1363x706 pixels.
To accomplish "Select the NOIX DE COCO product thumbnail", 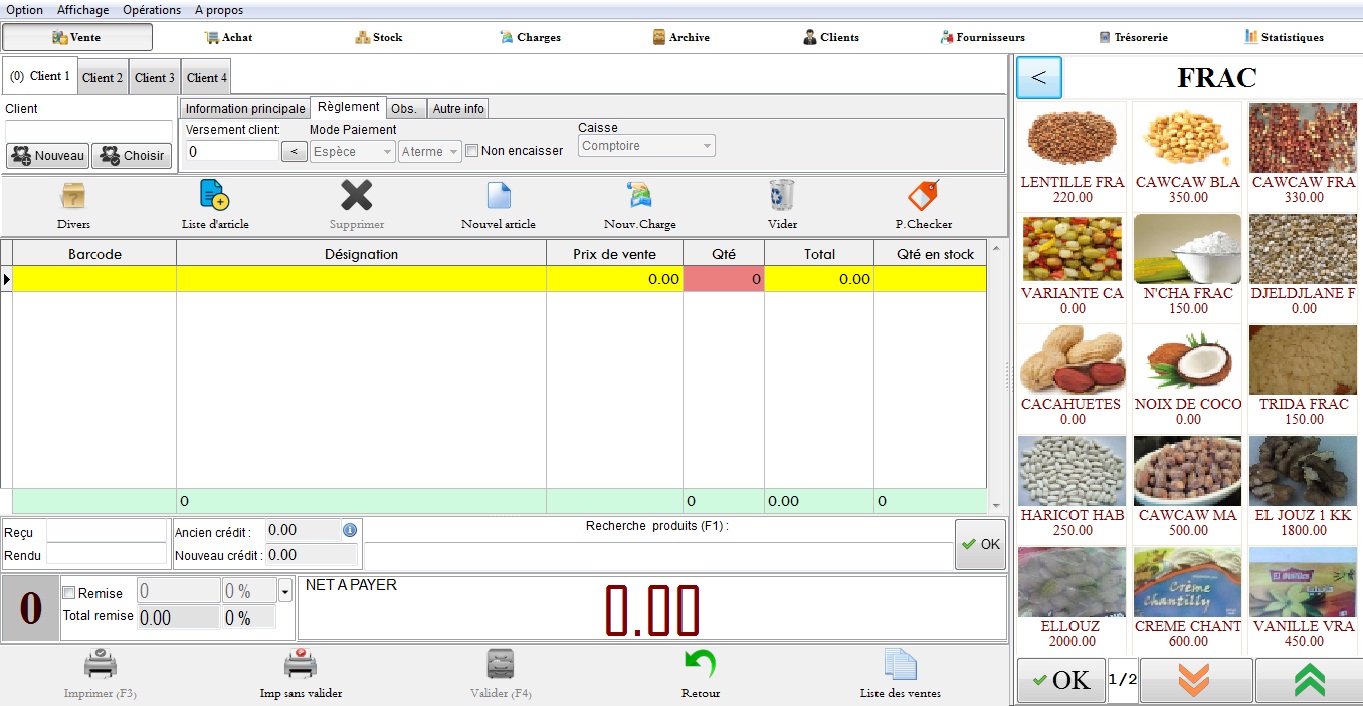I will coord(1188,362).
